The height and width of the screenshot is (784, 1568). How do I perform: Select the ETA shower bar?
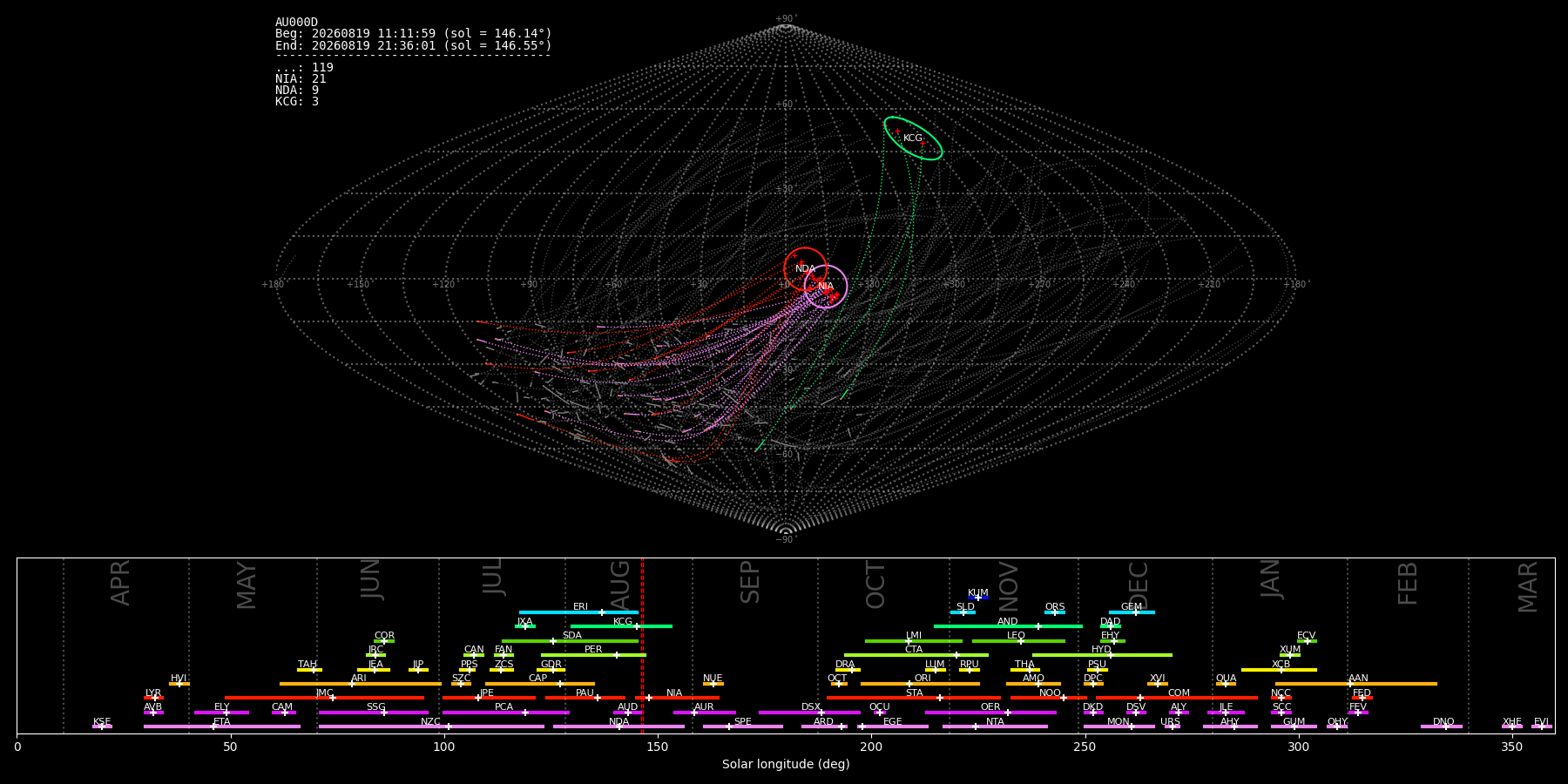click(222, 727)
